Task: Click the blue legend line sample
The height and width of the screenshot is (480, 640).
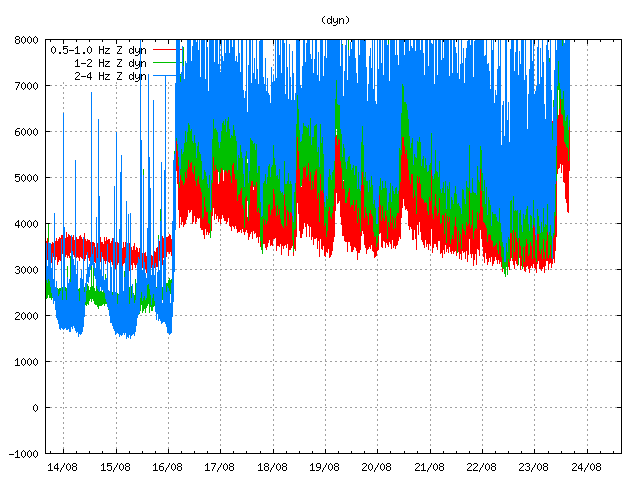Action: click(x=165, y=50)
